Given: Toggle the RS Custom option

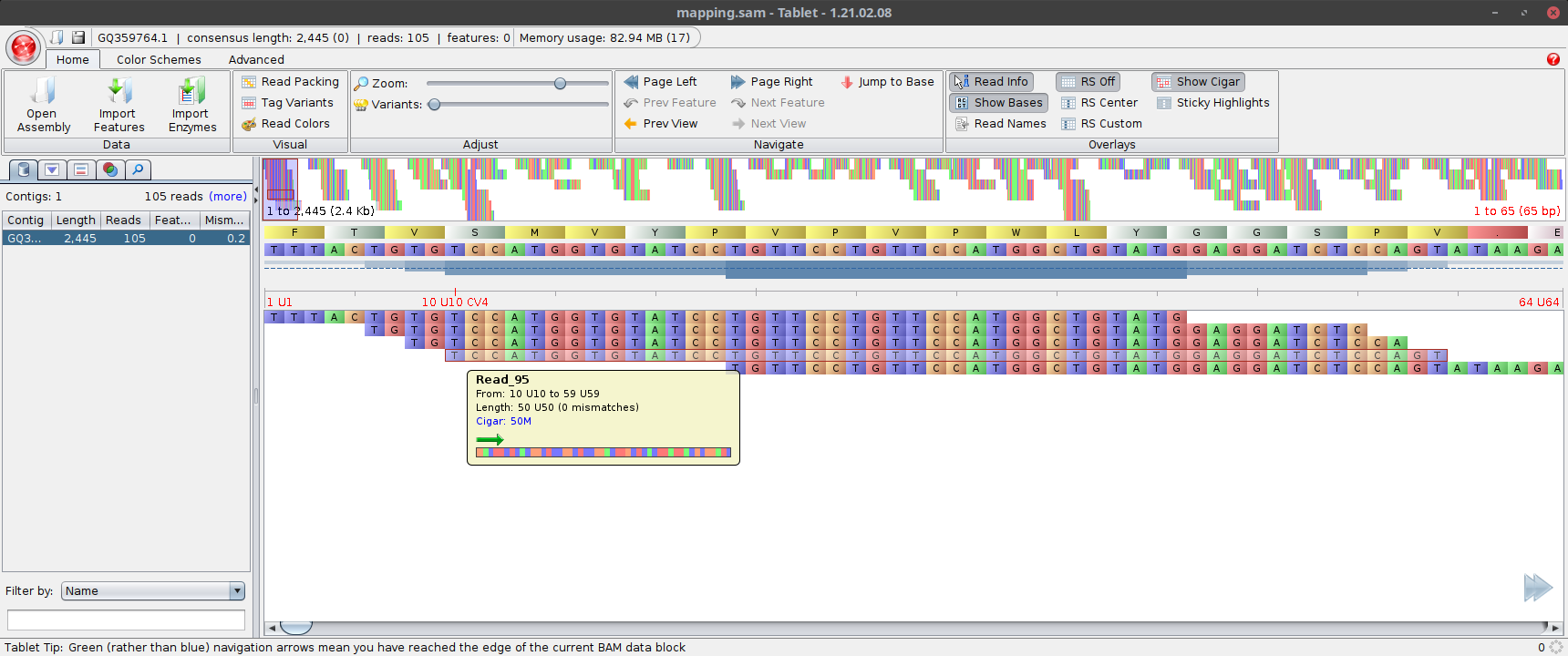Looking at the screenshot, I should [x=1101, y=123].
